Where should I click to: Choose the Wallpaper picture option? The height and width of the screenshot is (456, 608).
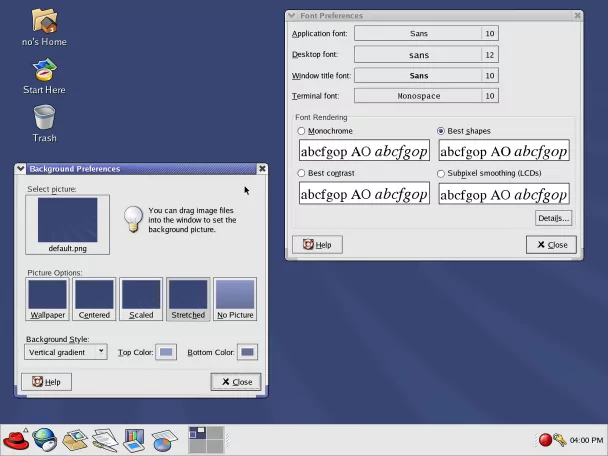47,299
